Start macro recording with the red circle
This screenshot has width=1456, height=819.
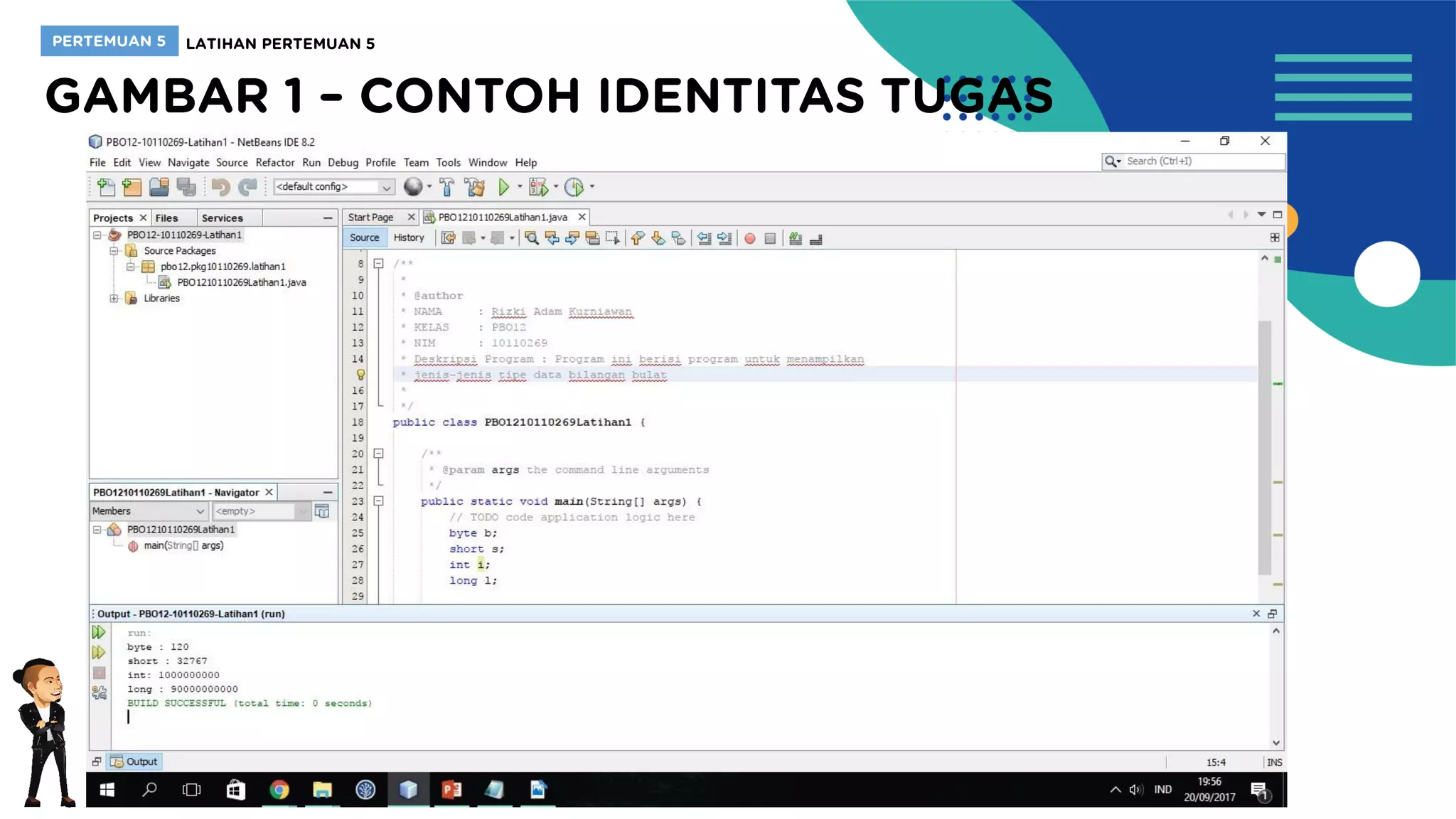coord(749,239)
